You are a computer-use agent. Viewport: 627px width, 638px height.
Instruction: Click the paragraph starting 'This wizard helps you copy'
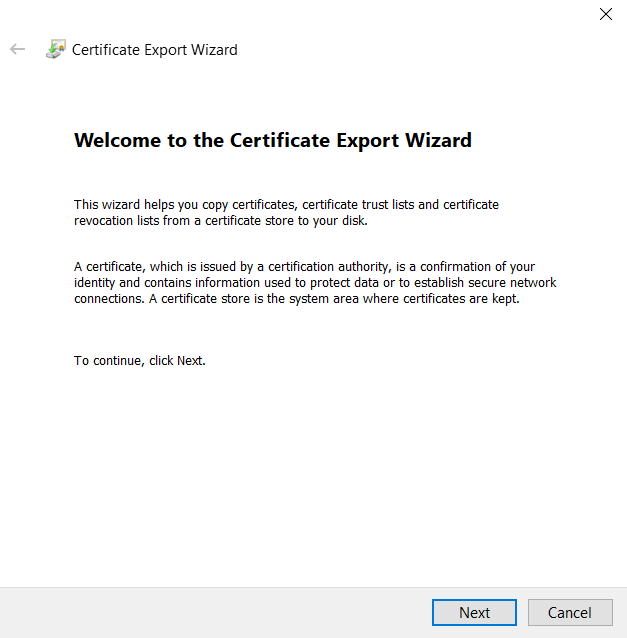coord(286,212)
